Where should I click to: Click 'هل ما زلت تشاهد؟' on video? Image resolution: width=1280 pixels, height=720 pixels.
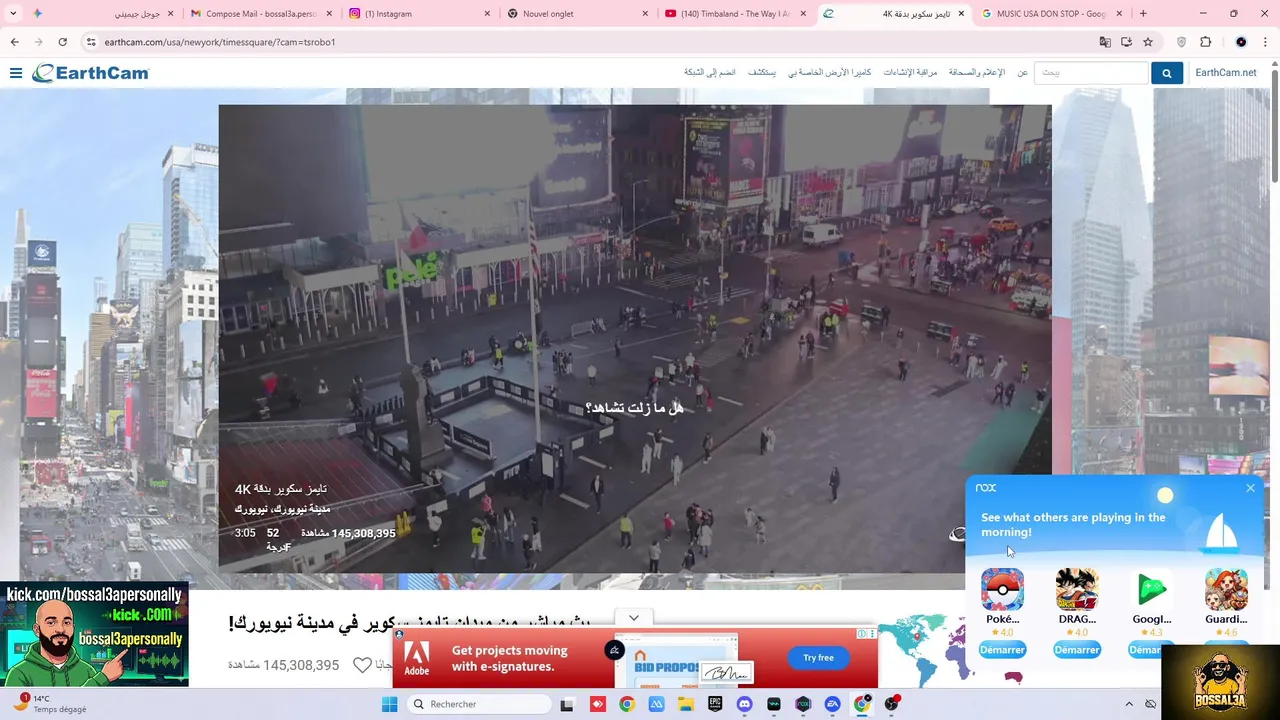click(x=634, y=408)
